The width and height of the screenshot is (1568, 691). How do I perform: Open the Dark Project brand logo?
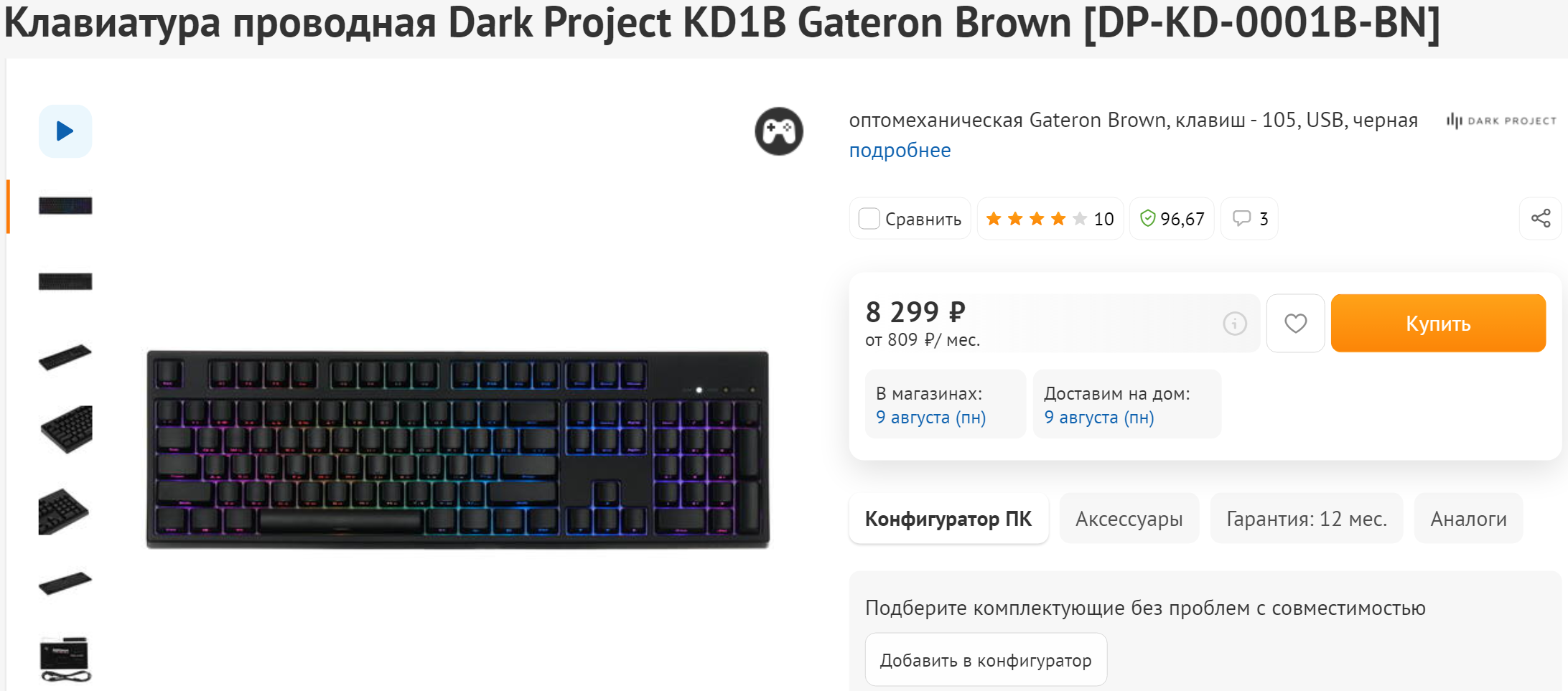pyautogui.click(x=1501, y=121)
